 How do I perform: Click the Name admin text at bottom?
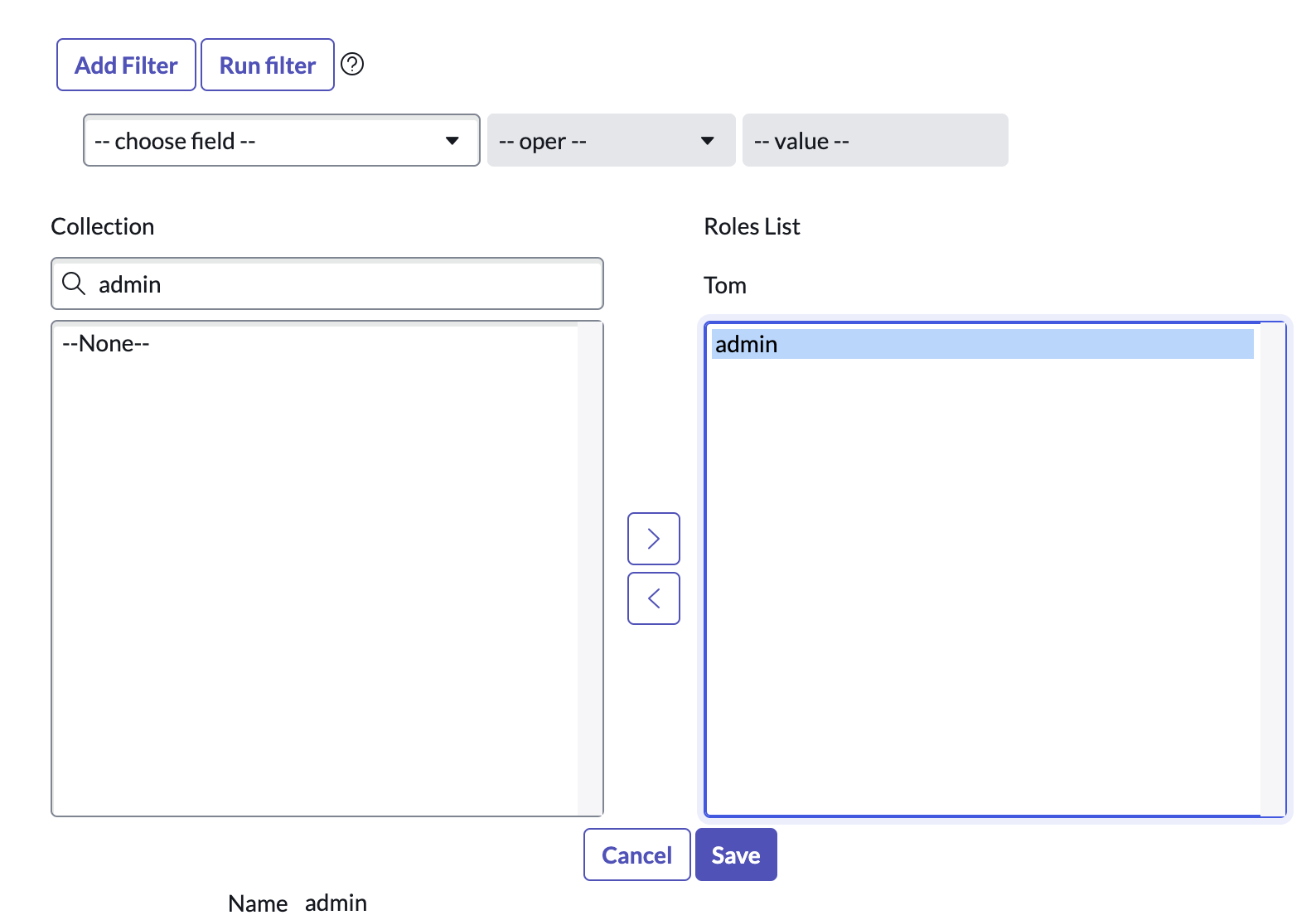(298, 903)
